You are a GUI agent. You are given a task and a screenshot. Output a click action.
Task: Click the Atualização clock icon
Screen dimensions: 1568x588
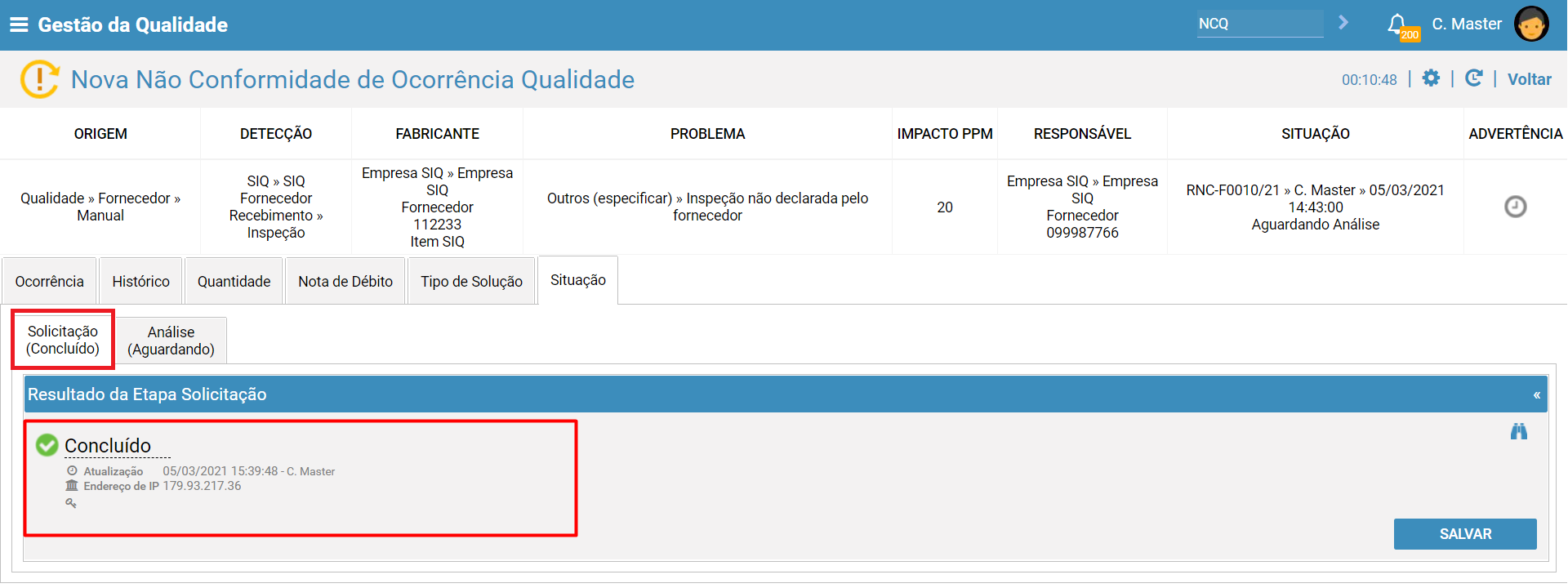(72, 471)
